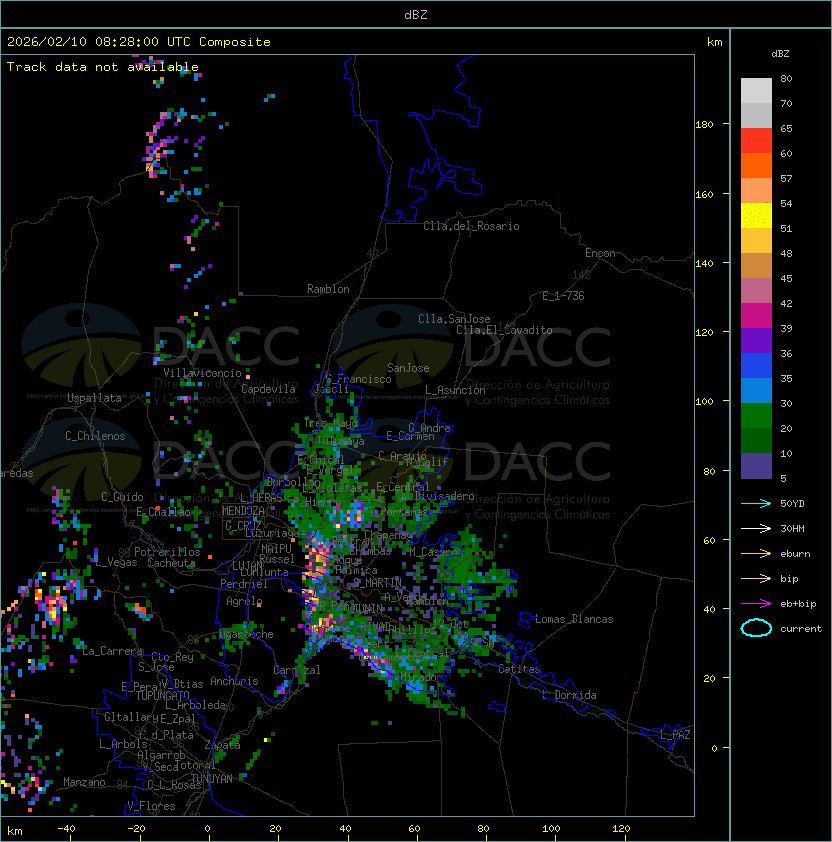Click the 'S_MARTIN' town label

pyautogui.click(x=378, y=583)
